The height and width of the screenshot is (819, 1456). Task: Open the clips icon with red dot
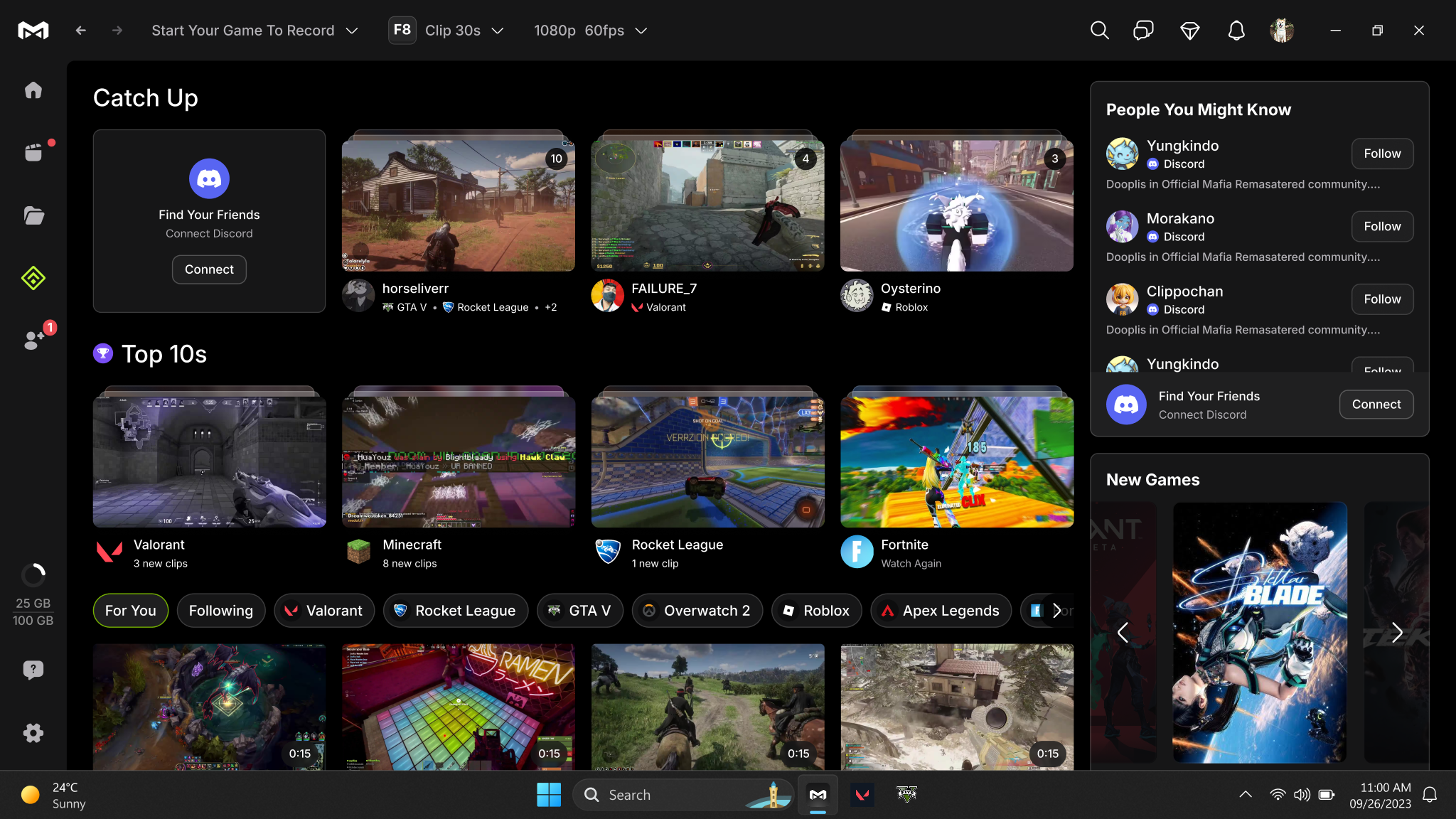click(x=34, y=152)
